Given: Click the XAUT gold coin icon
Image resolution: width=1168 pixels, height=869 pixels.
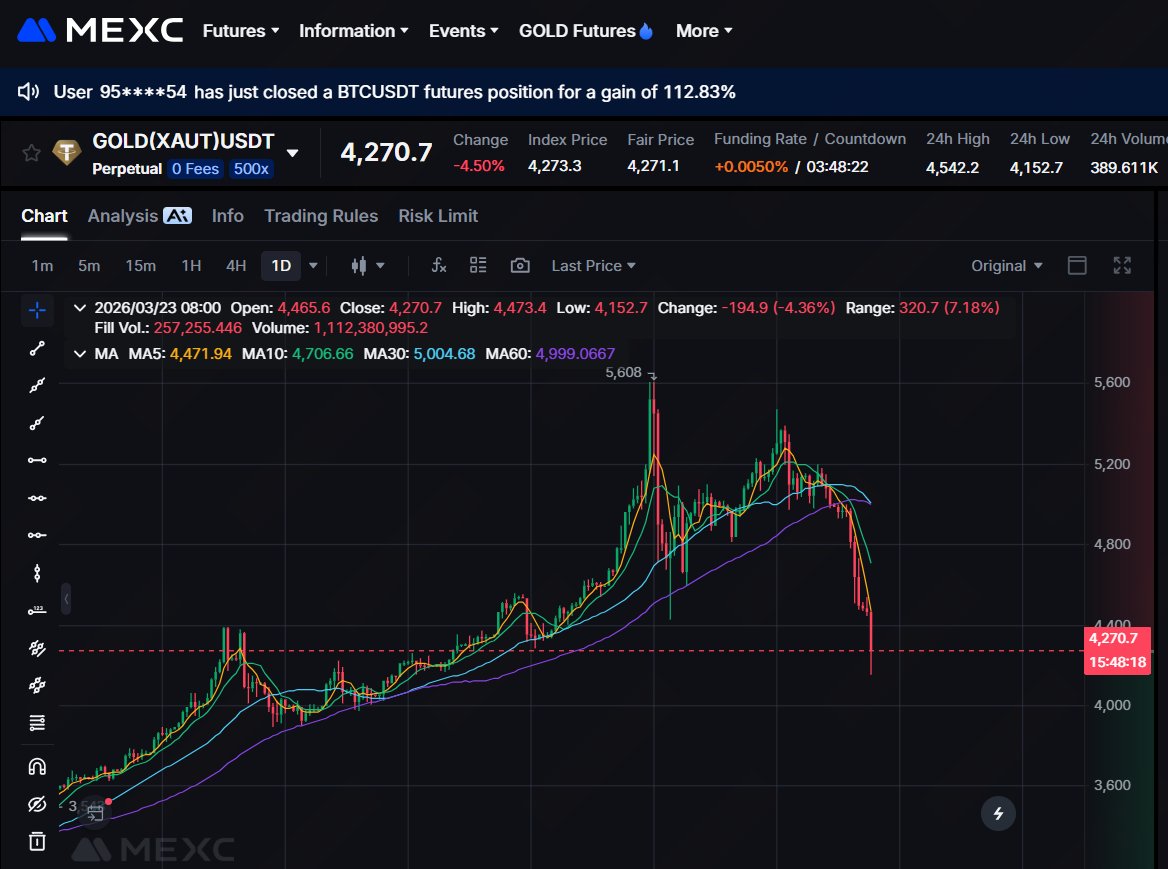Looking at the screenshot, I should 66,153.
